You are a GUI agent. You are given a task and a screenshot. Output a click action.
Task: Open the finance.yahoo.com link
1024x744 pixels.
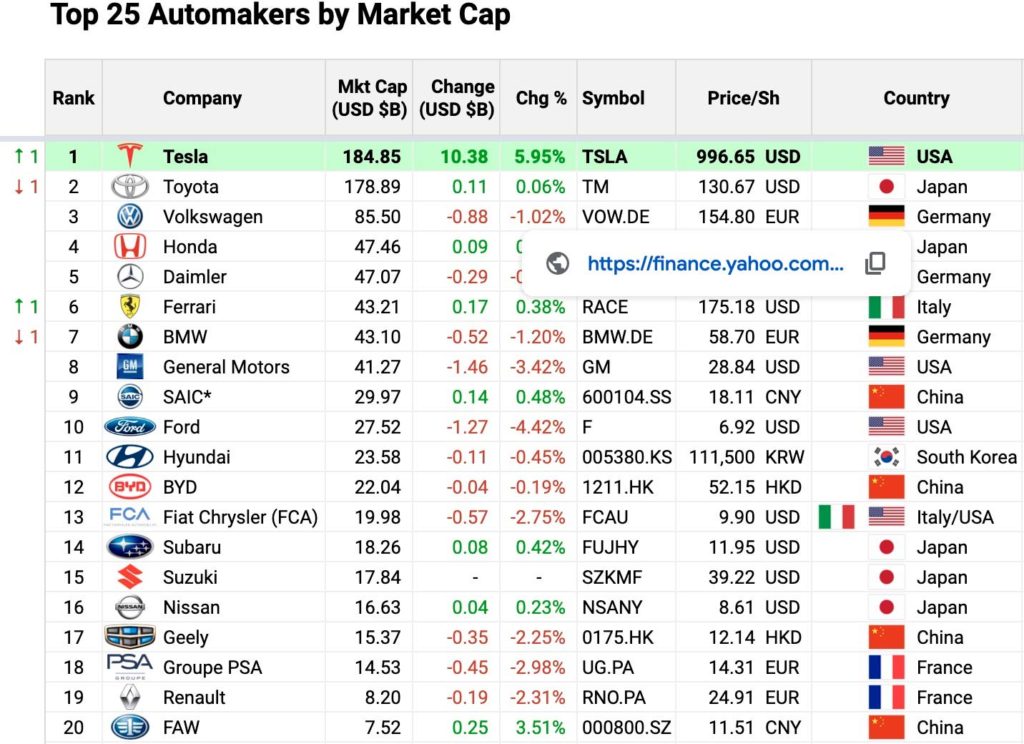(x=715, y=263)
